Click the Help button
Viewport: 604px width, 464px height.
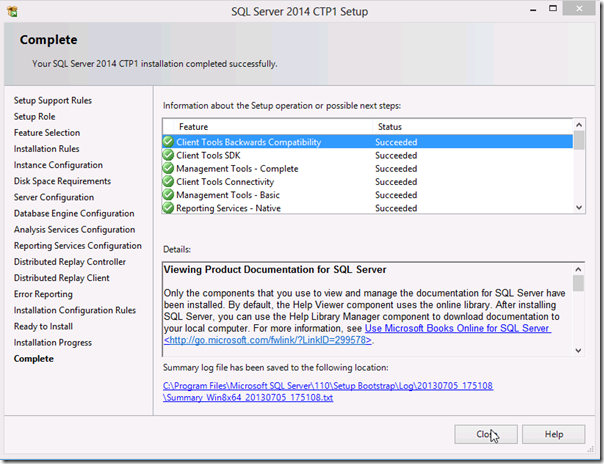coord(554,434)
